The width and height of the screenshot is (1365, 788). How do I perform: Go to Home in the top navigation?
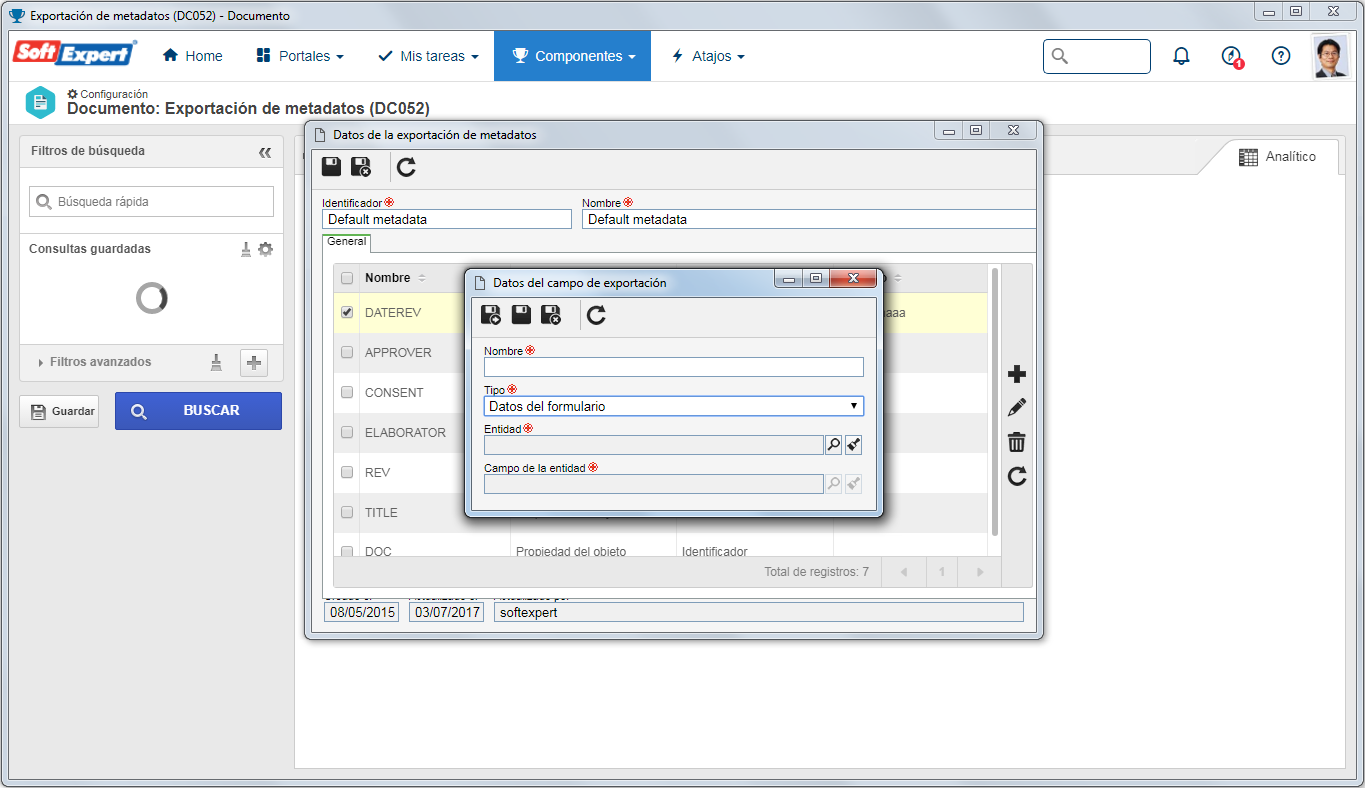coord(192,56)
